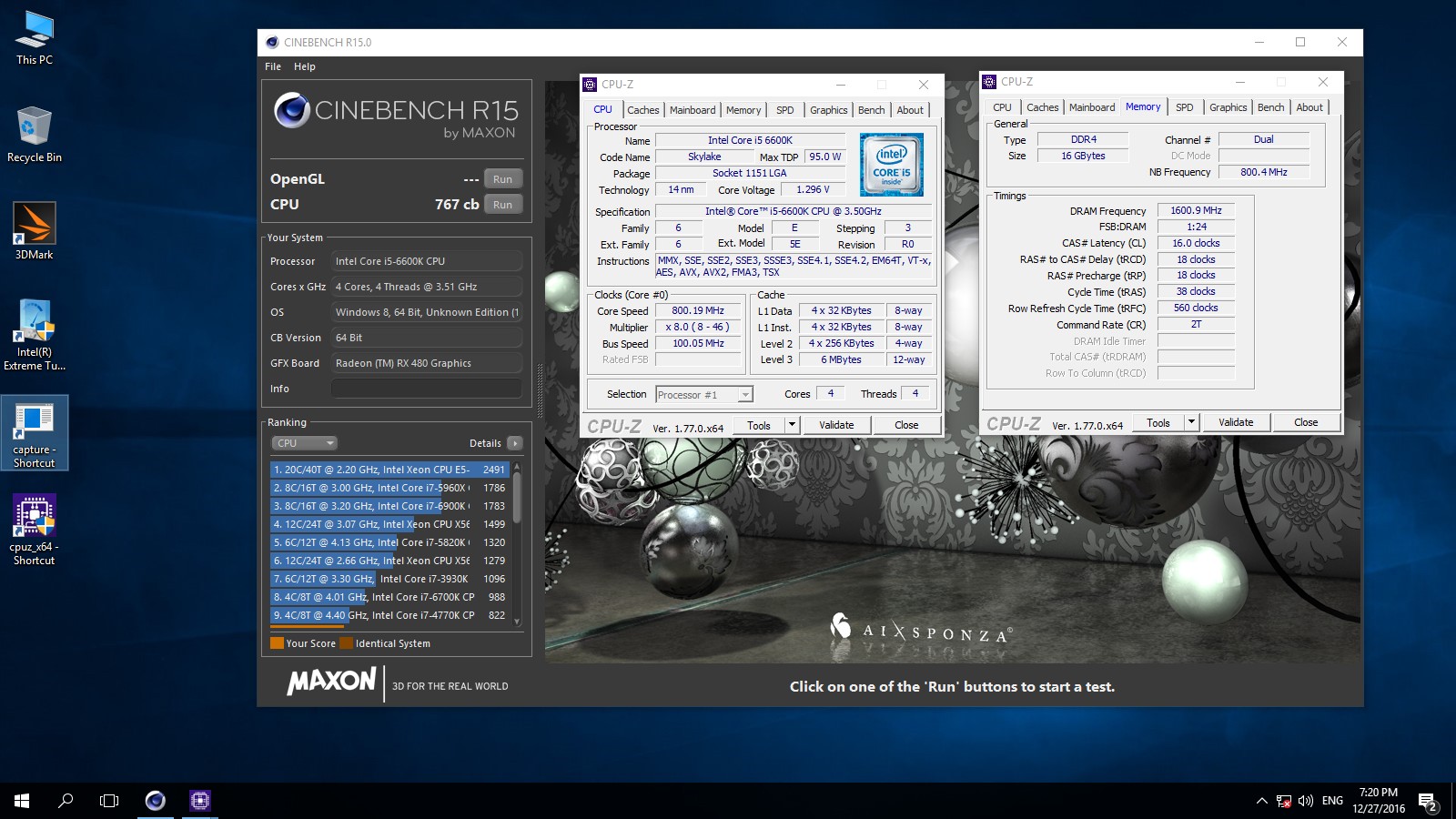Click the ENG language indicator
1456x819 pixels.
pos(1332,801)
